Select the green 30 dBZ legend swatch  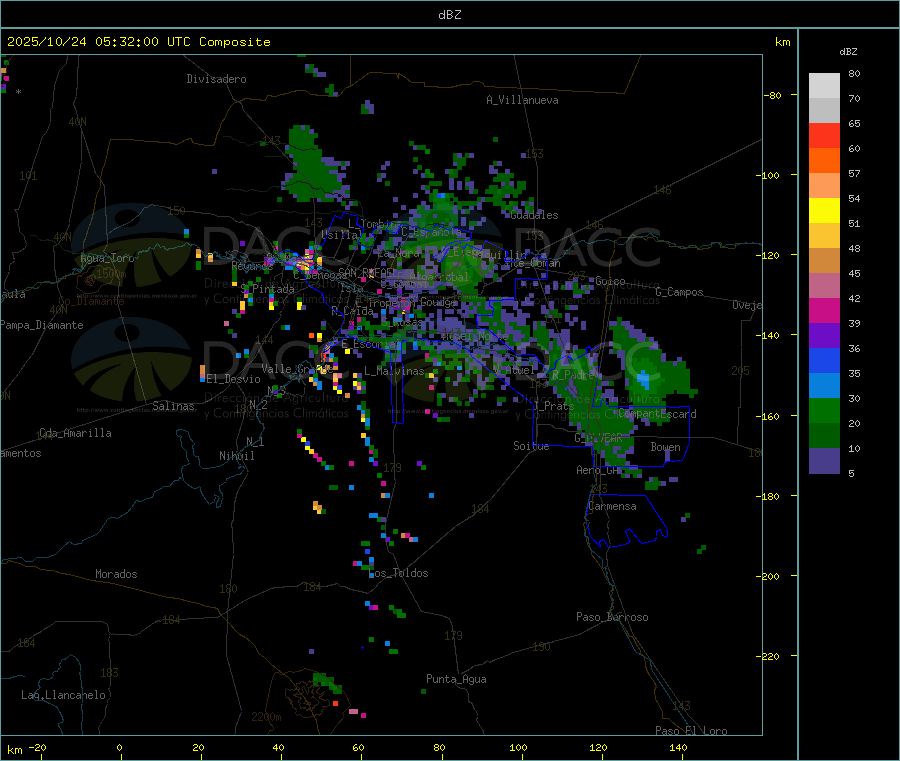pos(824,410)
